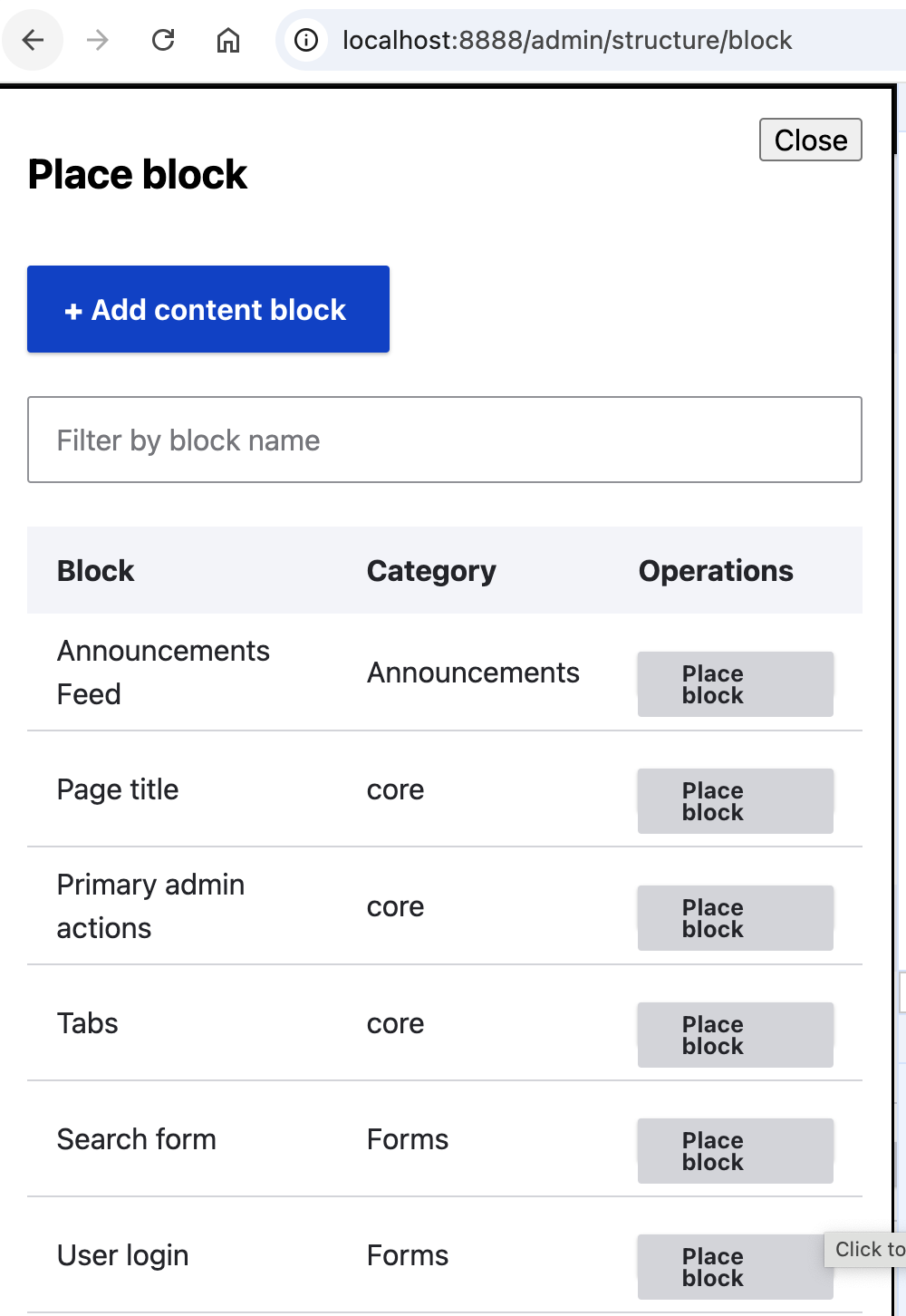
Task: Click the Operations column header
Action: 716,571
